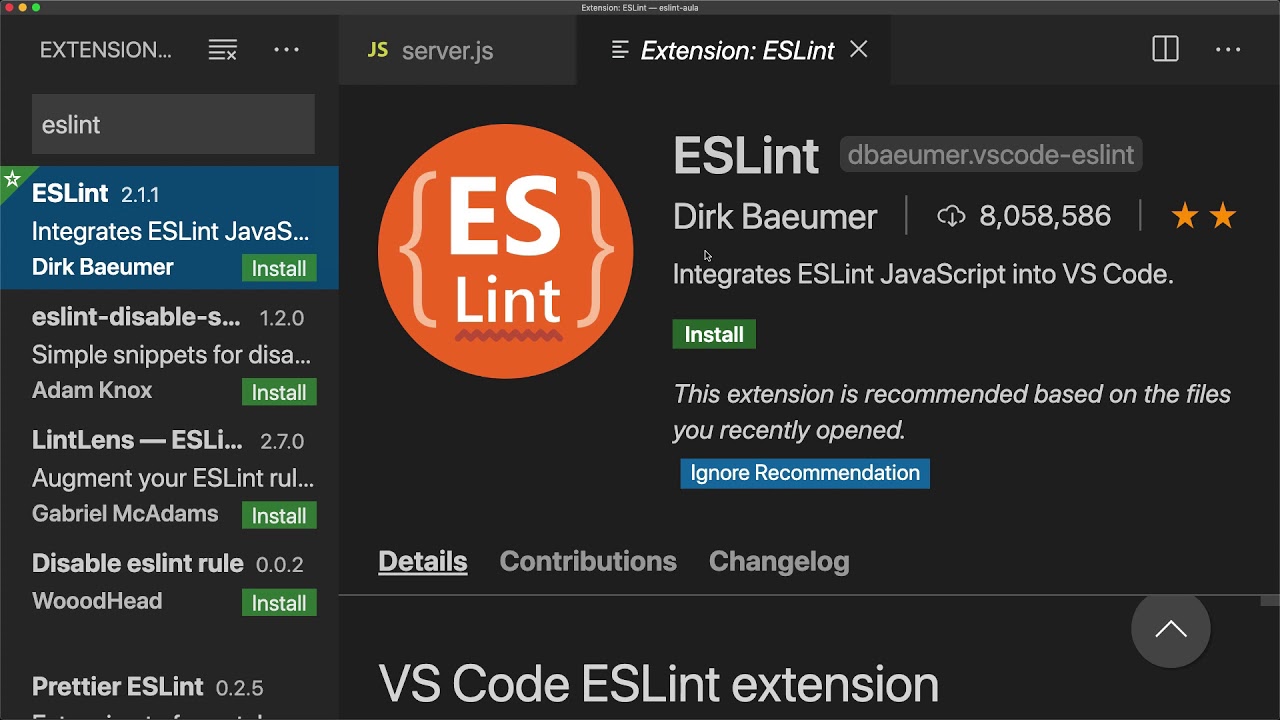Select ESLint 2.1.1 in extension list

(x=169, y=227)
